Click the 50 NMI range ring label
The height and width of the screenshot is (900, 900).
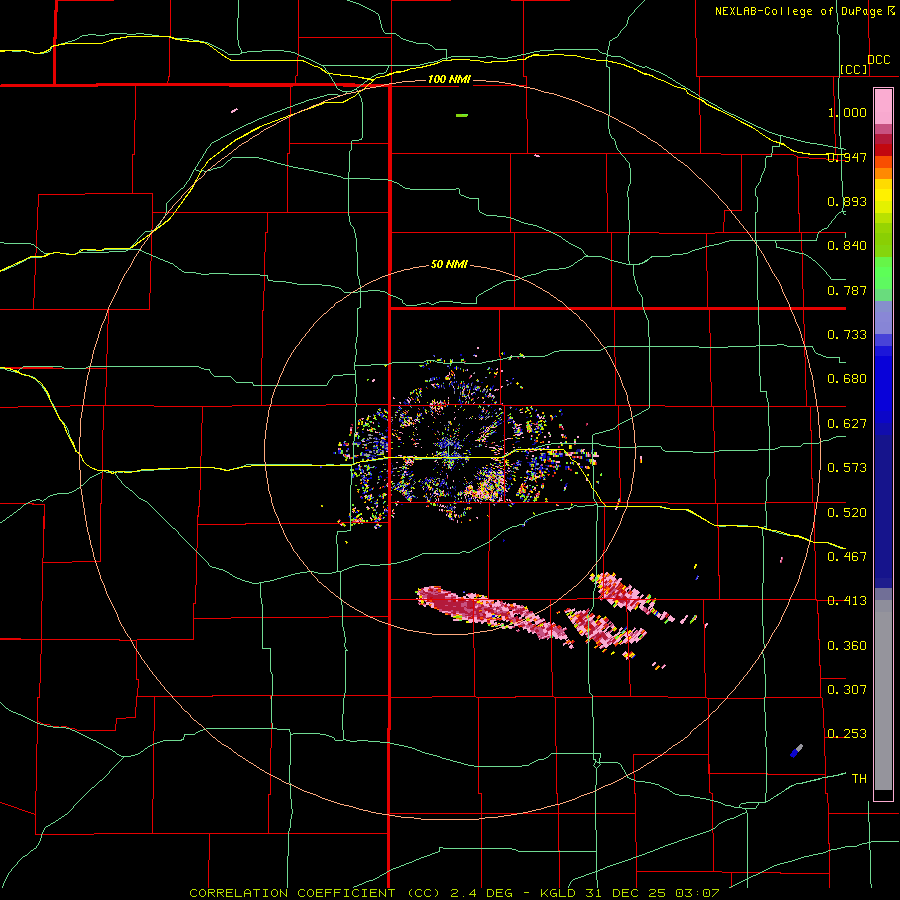click(x=449, y=264)
